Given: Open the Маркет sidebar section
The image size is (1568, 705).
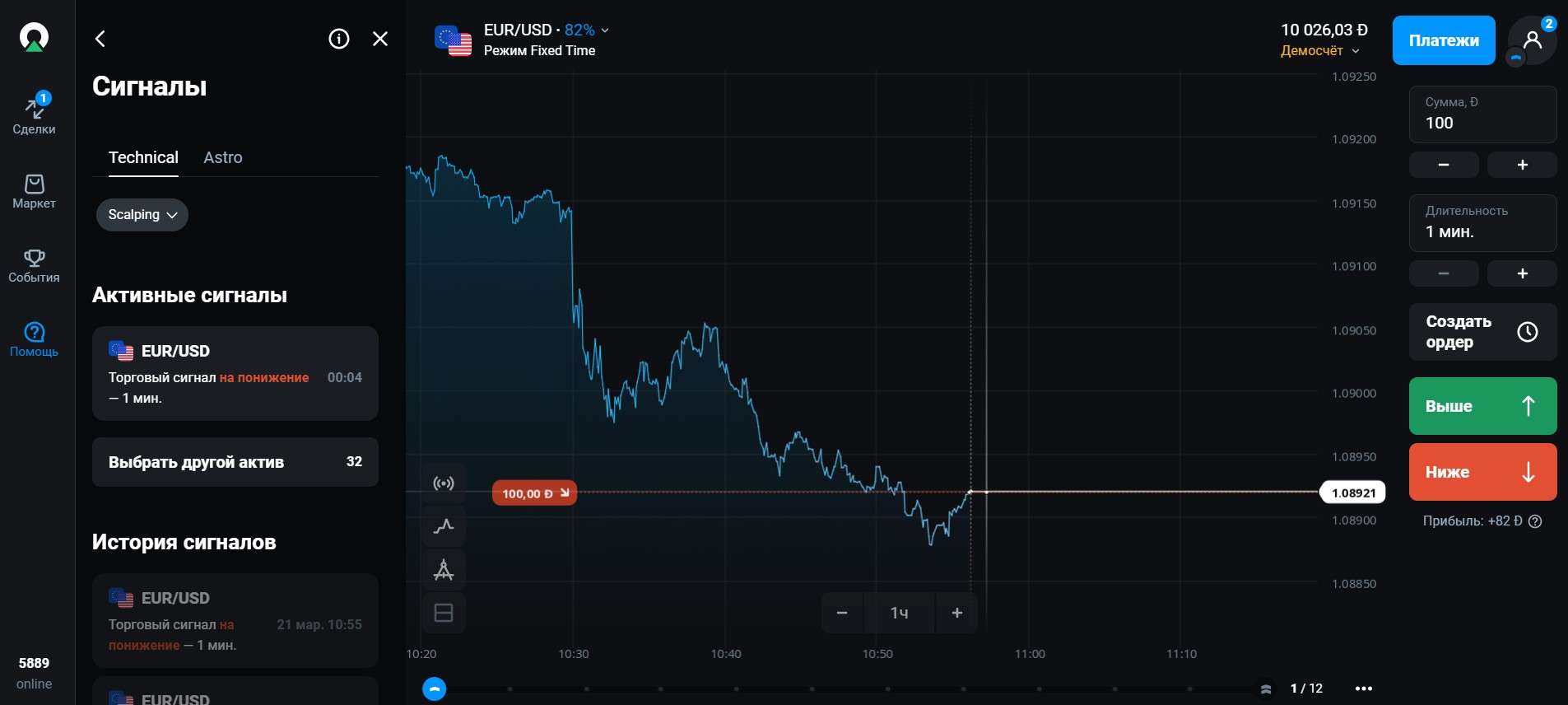Looking at the screenshot, I should (34, 191).
